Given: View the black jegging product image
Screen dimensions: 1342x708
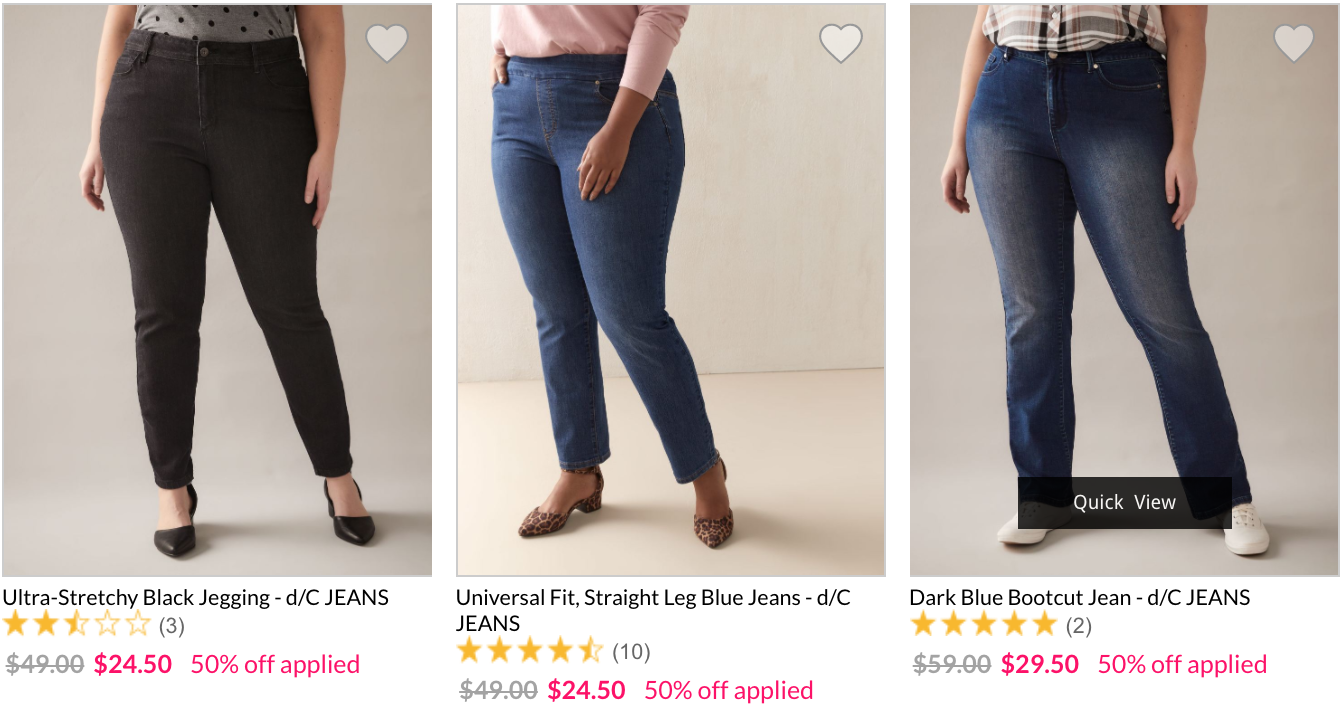Looking at the screenshot, I should coord(217,290).
